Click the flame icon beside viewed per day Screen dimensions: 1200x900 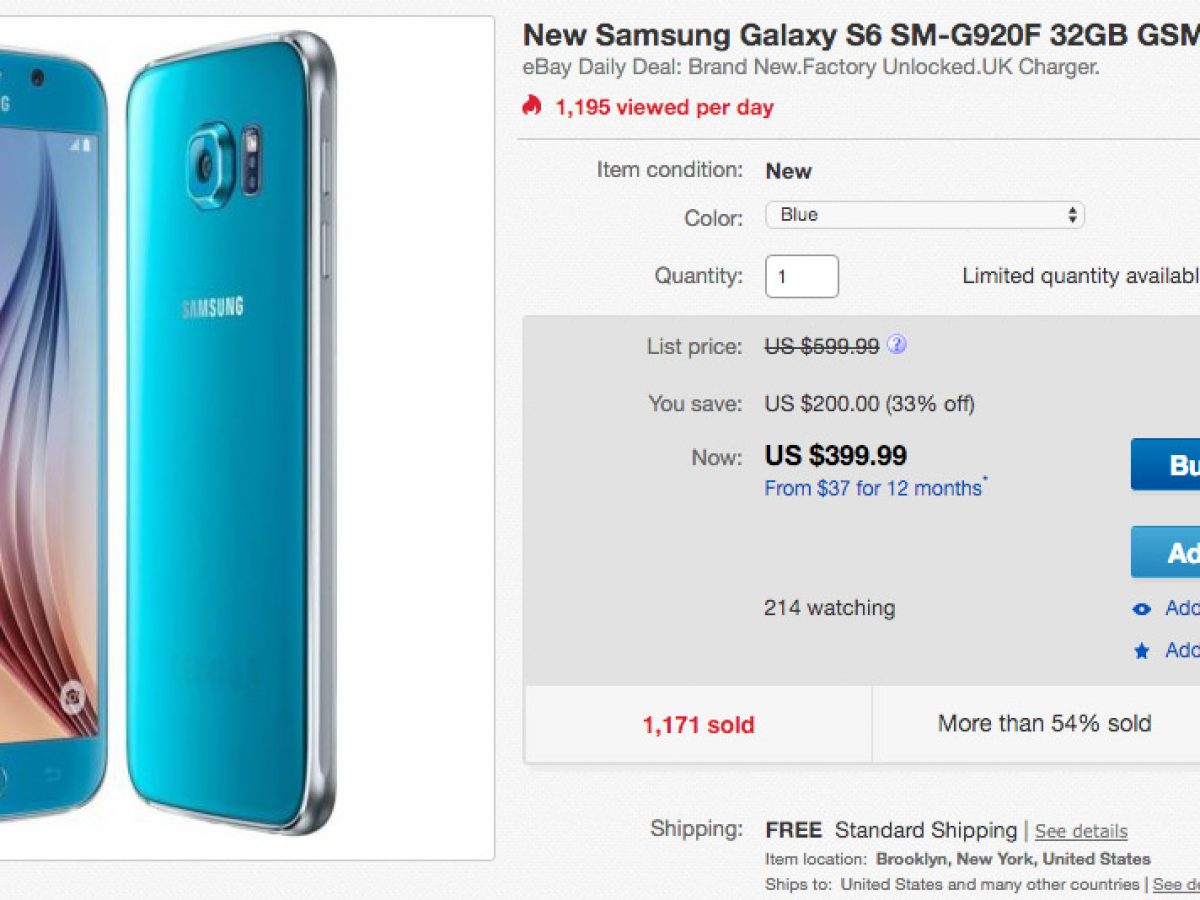click(532, 106)
